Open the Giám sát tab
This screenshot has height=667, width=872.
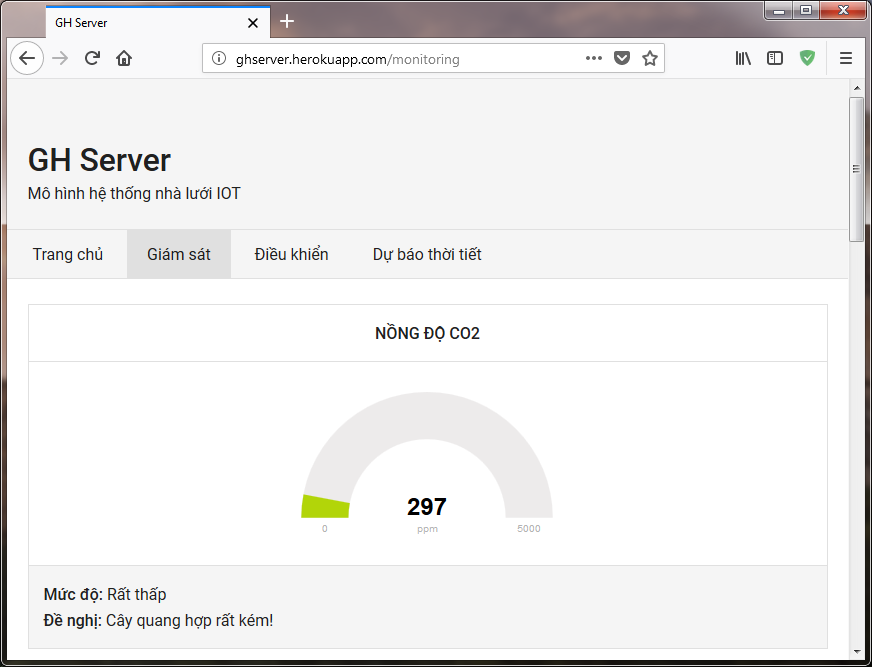(179, 254)
